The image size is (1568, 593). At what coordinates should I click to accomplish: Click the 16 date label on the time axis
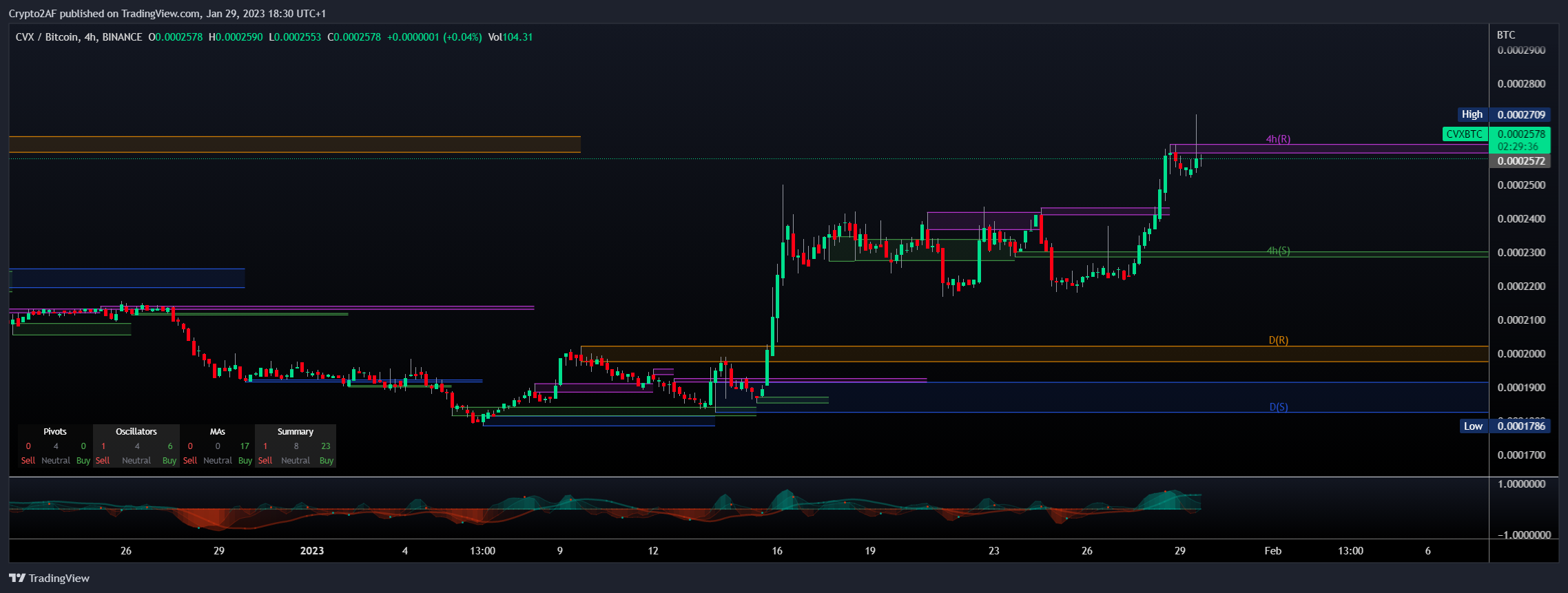pos(777,551)
